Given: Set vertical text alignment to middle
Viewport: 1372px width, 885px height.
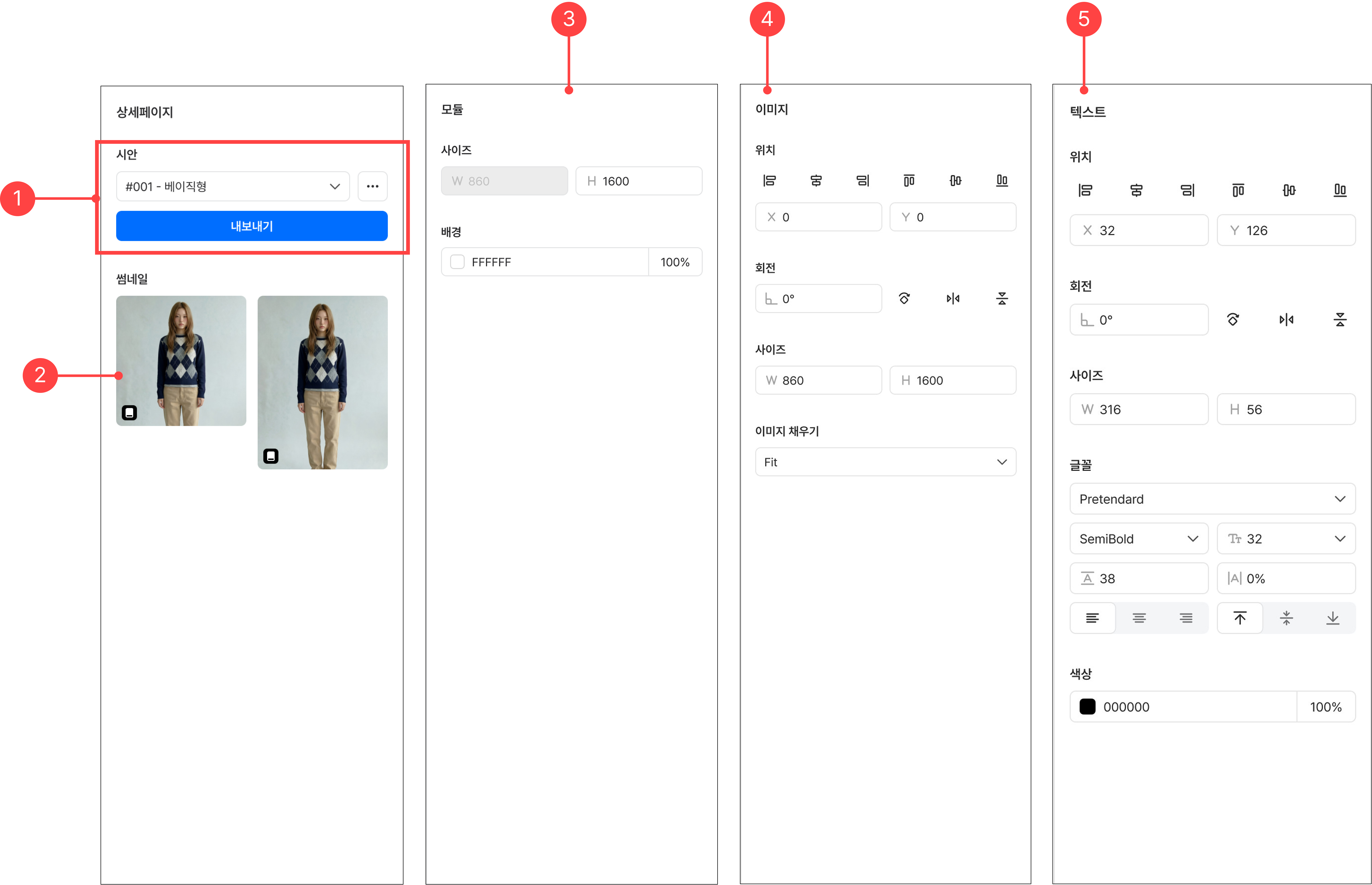Looking at the screenshot, I should 1286,618.
